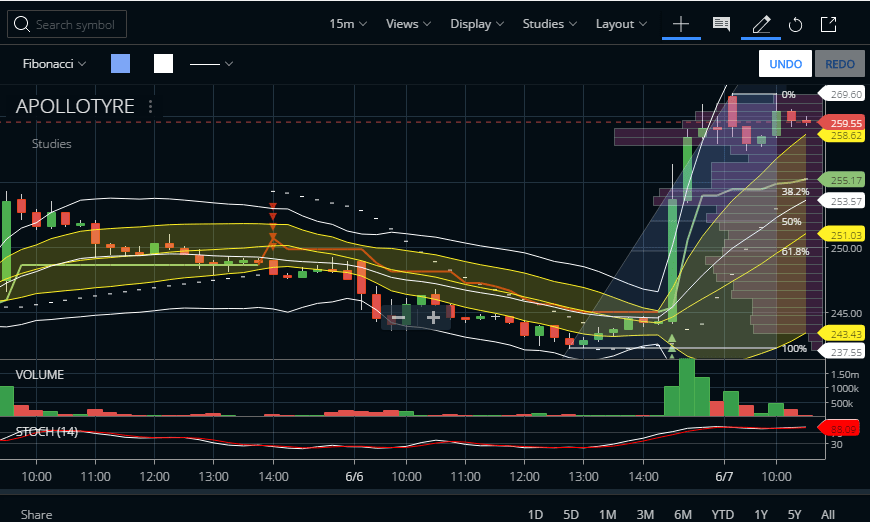Click the Fibonacci 50% level label
The height and width of the screenshot is (522, 870).
point(791,221)
